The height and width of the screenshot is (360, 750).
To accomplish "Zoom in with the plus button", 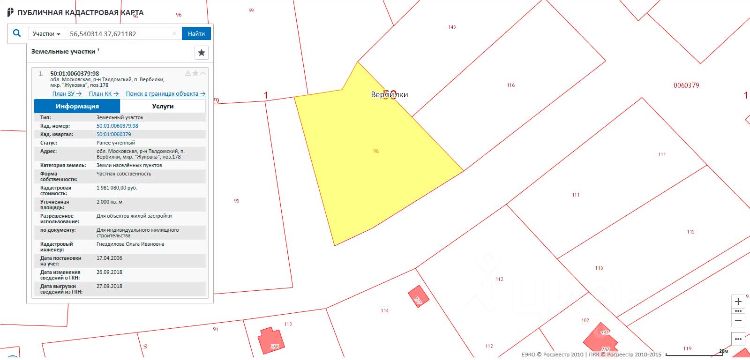I will (739, 301).
